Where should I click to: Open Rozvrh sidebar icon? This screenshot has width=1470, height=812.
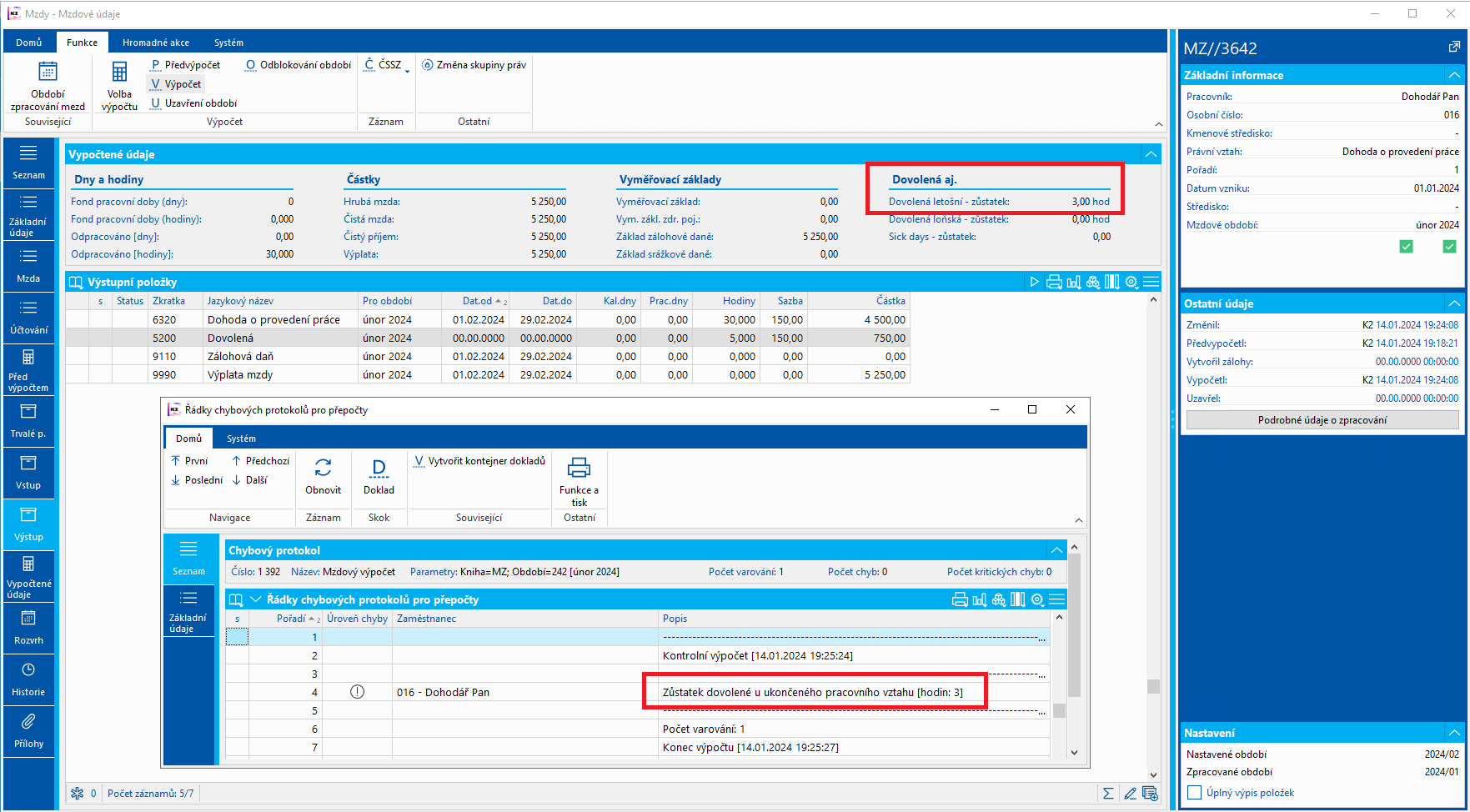point(28,619)
